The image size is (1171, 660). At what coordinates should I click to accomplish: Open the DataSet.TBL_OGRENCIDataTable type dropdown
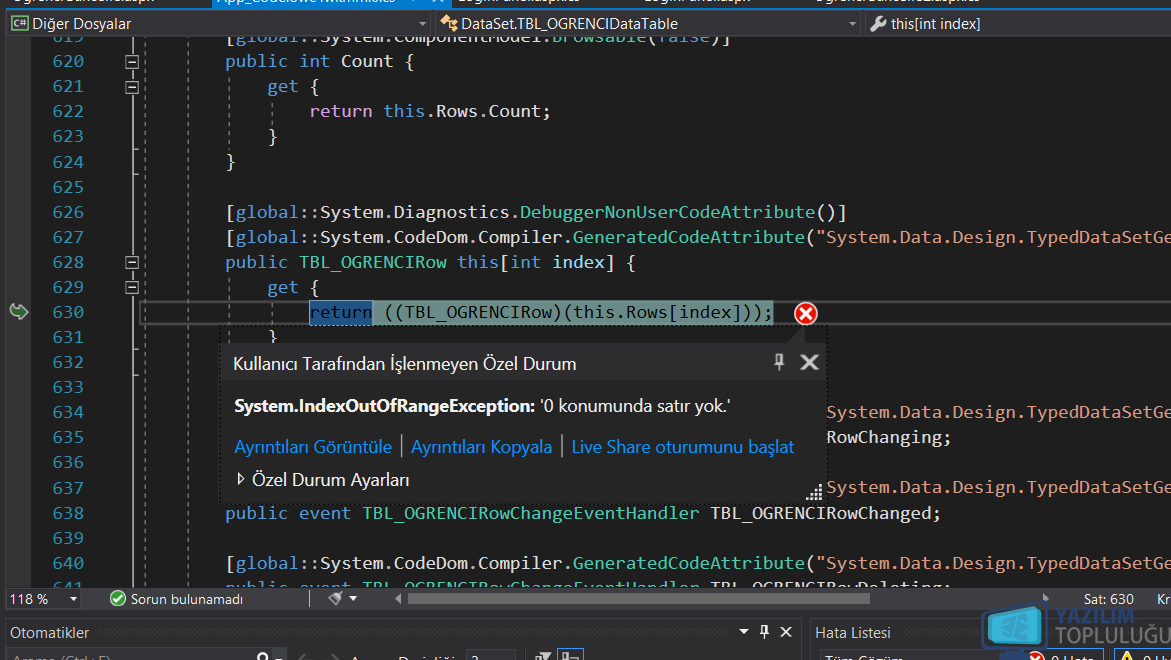pyautogui.click(x=852, y=24)
